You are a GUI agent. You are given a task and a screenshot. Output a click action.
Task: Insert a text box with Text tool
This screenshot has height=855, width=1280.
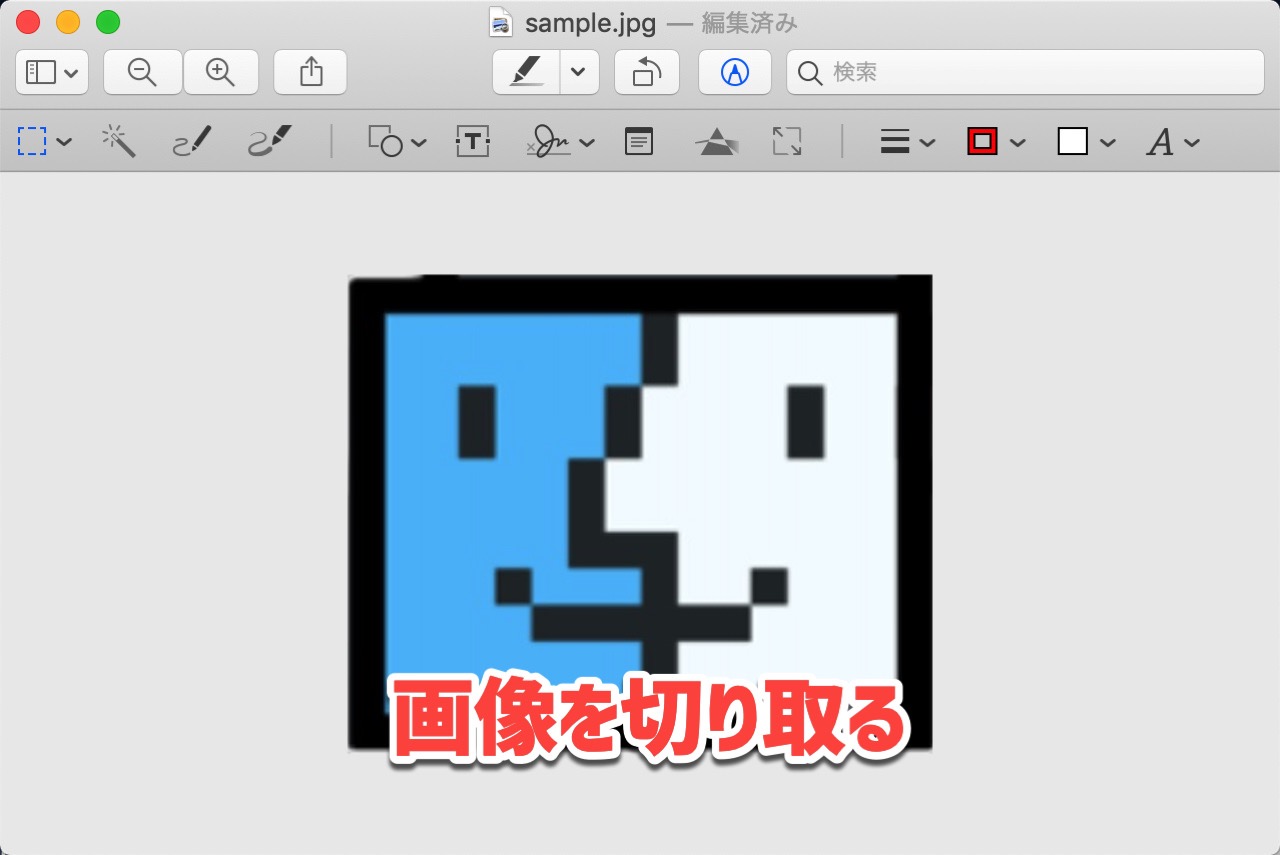[473, 141]
